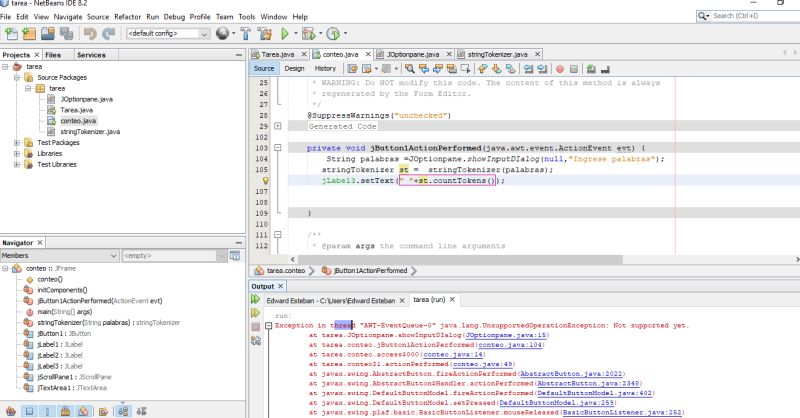Image resolution: width=800 pixels, height=418 pixels.
Task: Open the Tools menu
Action: pyautogui.click(x=246, y=16)
